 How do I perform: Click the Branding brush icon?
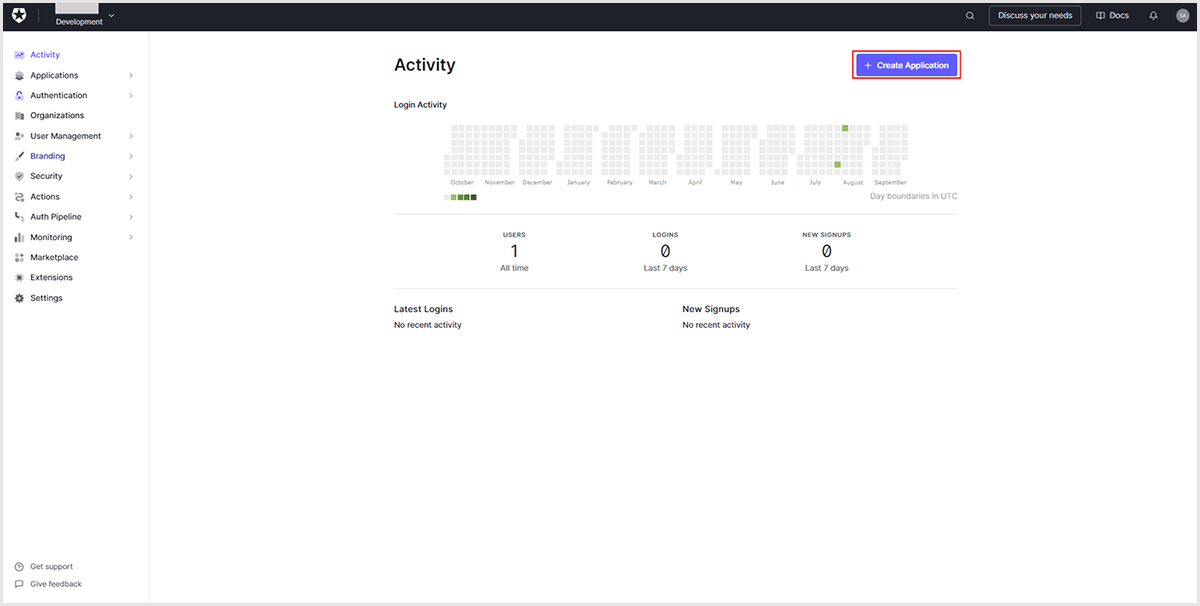coord(20,156)
